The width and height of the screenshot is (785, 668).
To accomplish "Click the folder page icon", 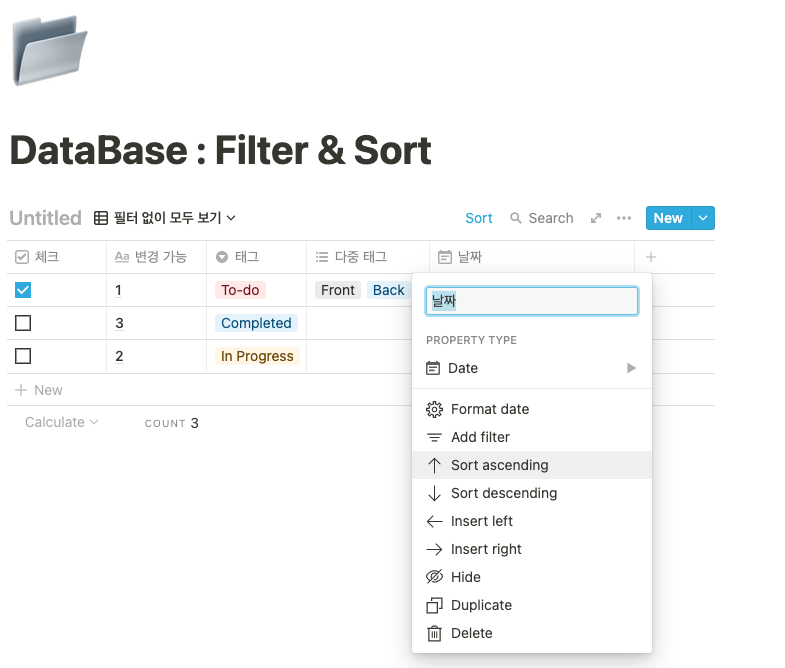I will click(49, 51).
